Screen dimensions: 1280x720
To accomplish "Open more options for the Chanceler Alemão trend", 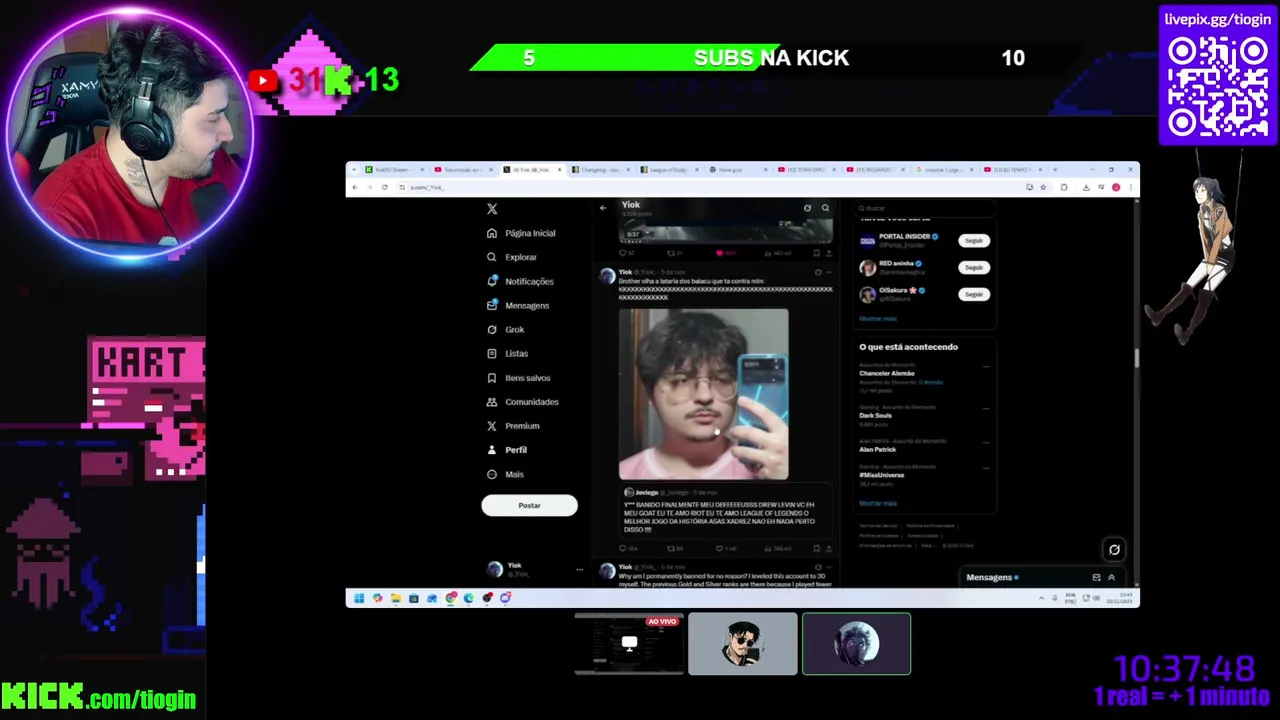I will coord(986,366).
